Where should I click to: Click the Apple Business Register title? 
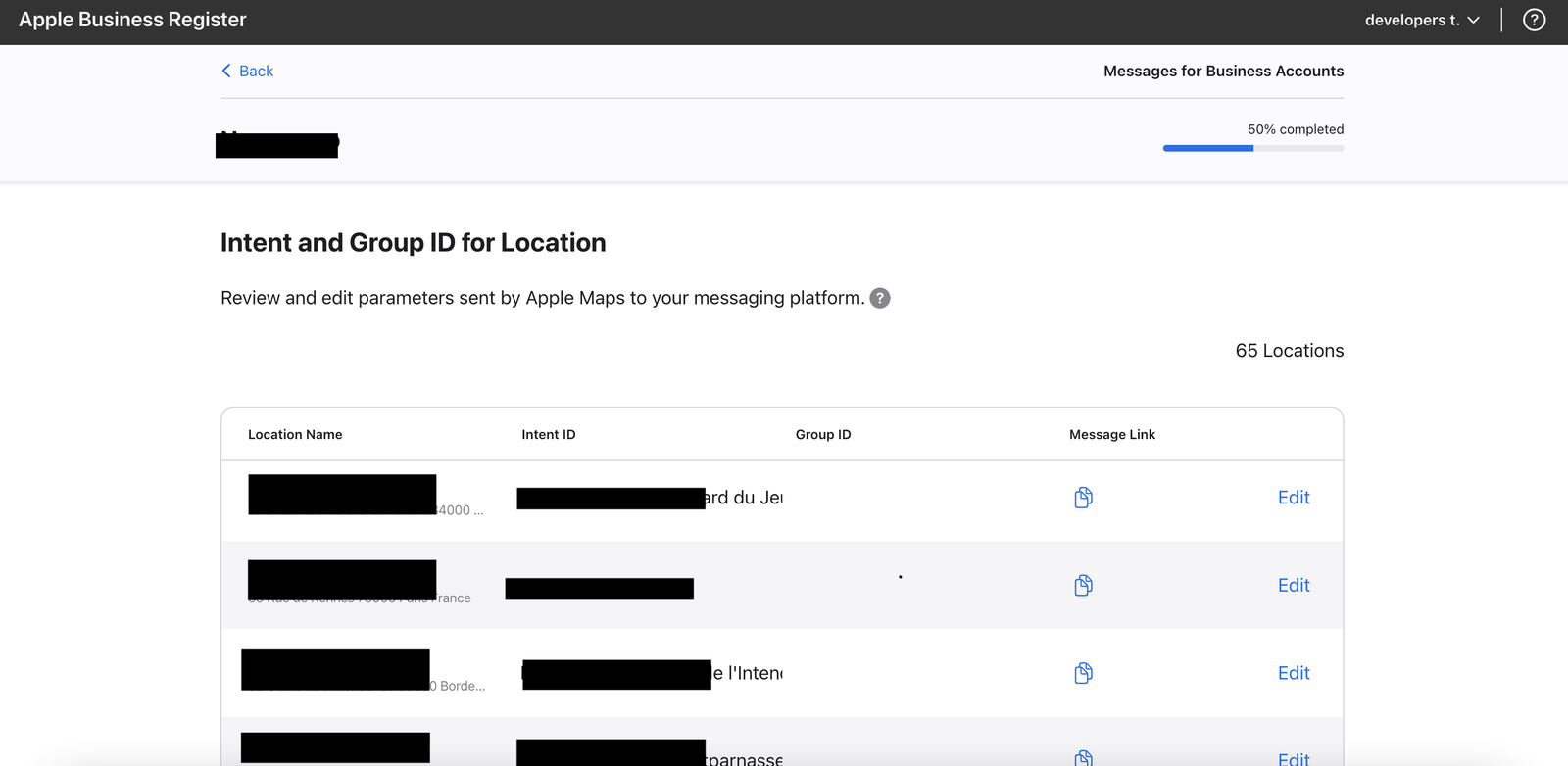tap(132, 20)
